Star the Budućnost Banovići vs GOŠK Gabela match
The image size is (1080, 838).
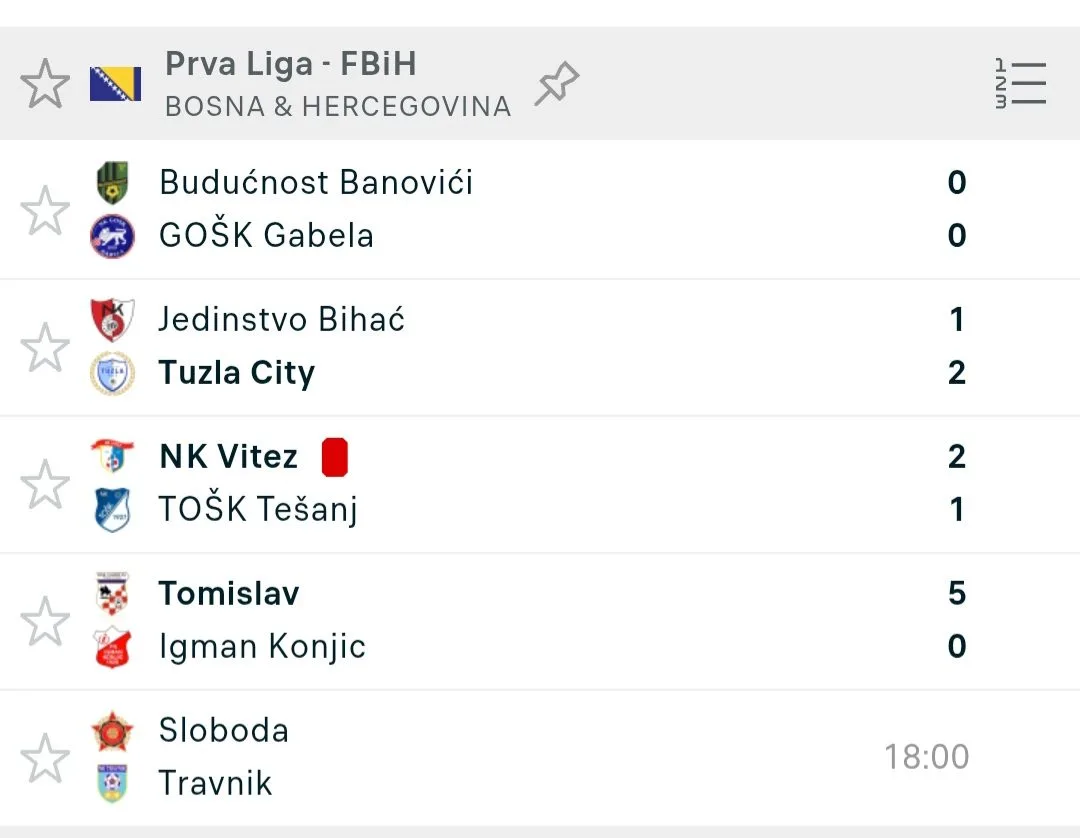(45, 210)
